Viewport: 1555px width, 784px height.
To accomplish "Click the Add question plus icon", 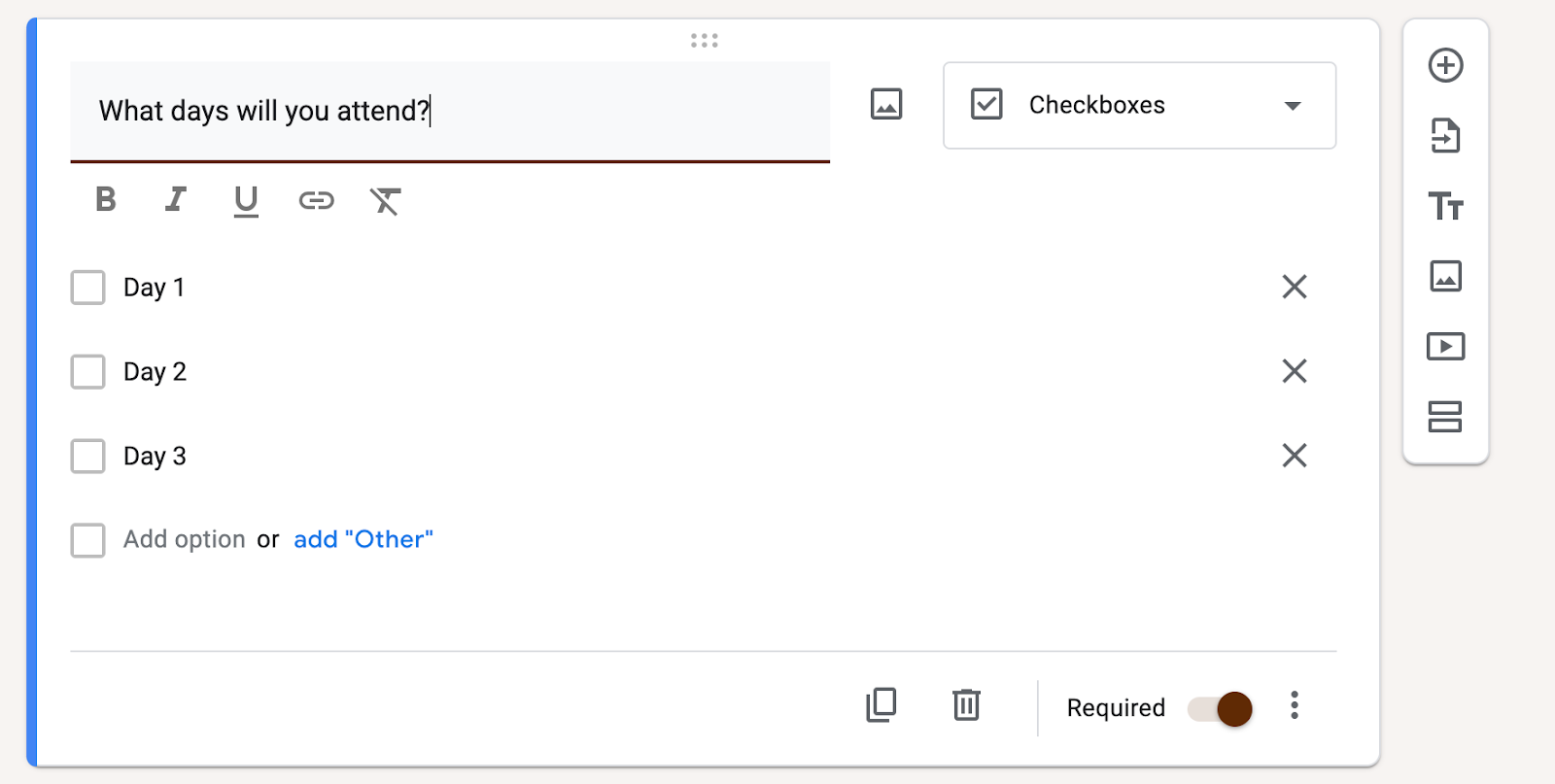I will tap(1445, 66).
